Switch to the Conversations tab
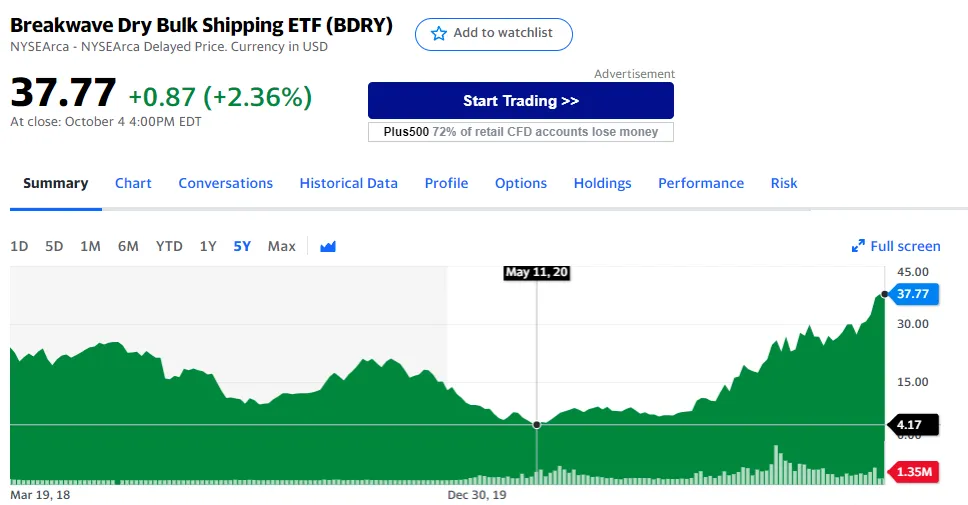Image resolution: width=968 pixels, height=505 pixels. coord(225,183)
